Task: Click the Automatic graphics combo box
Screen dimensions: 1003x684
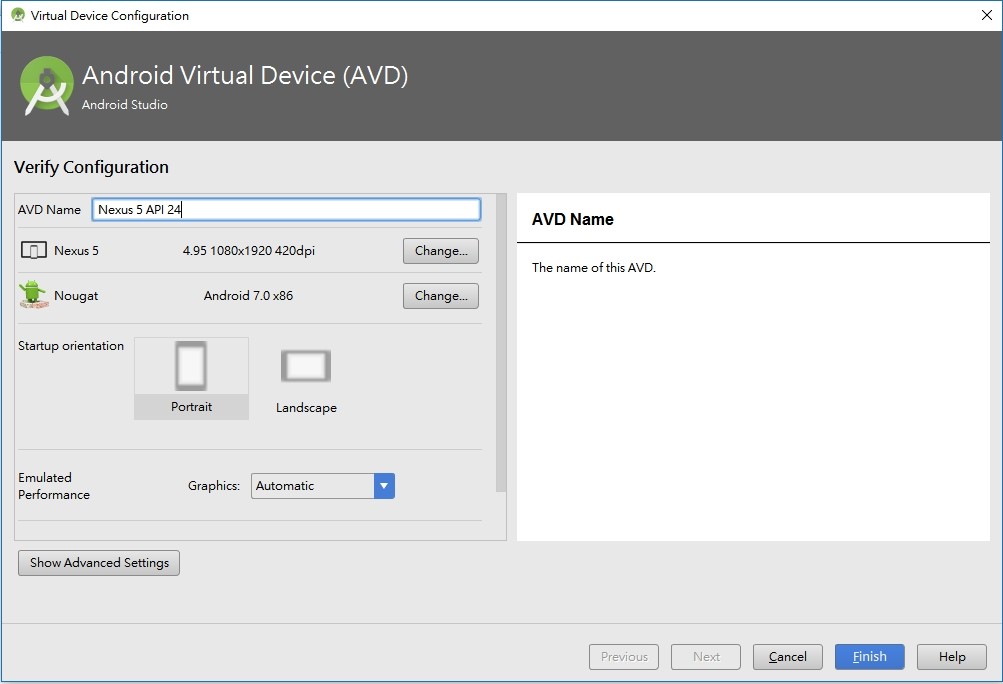Action: tap(322, 486)
